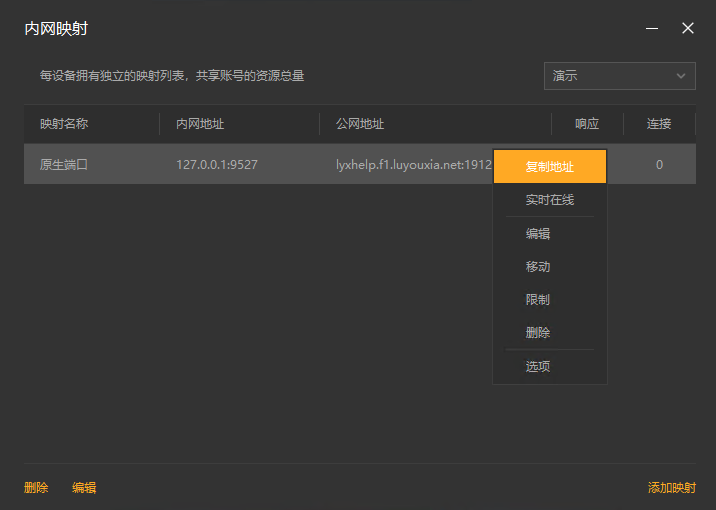Image resolution: width=716 pixels, height=510 pixels.
Task: Click the connection count 0 cell
Action: point(659,165)
